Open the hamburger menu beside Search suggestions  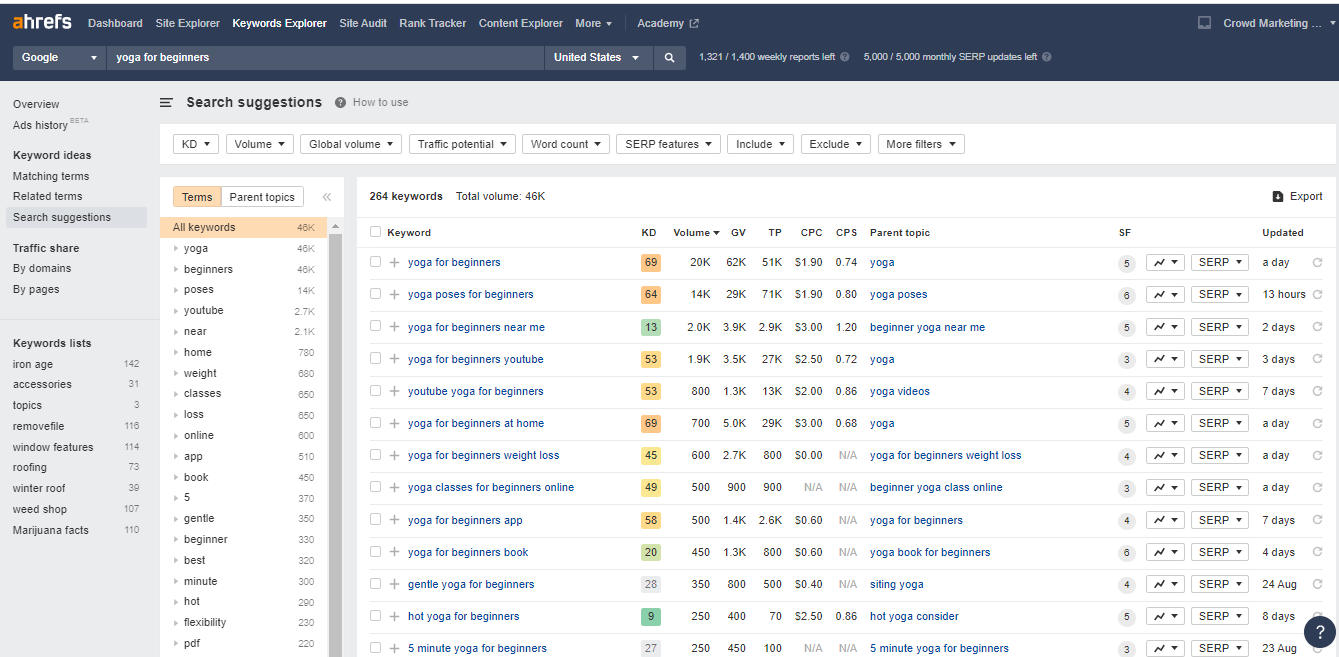(x=166, y=101)
